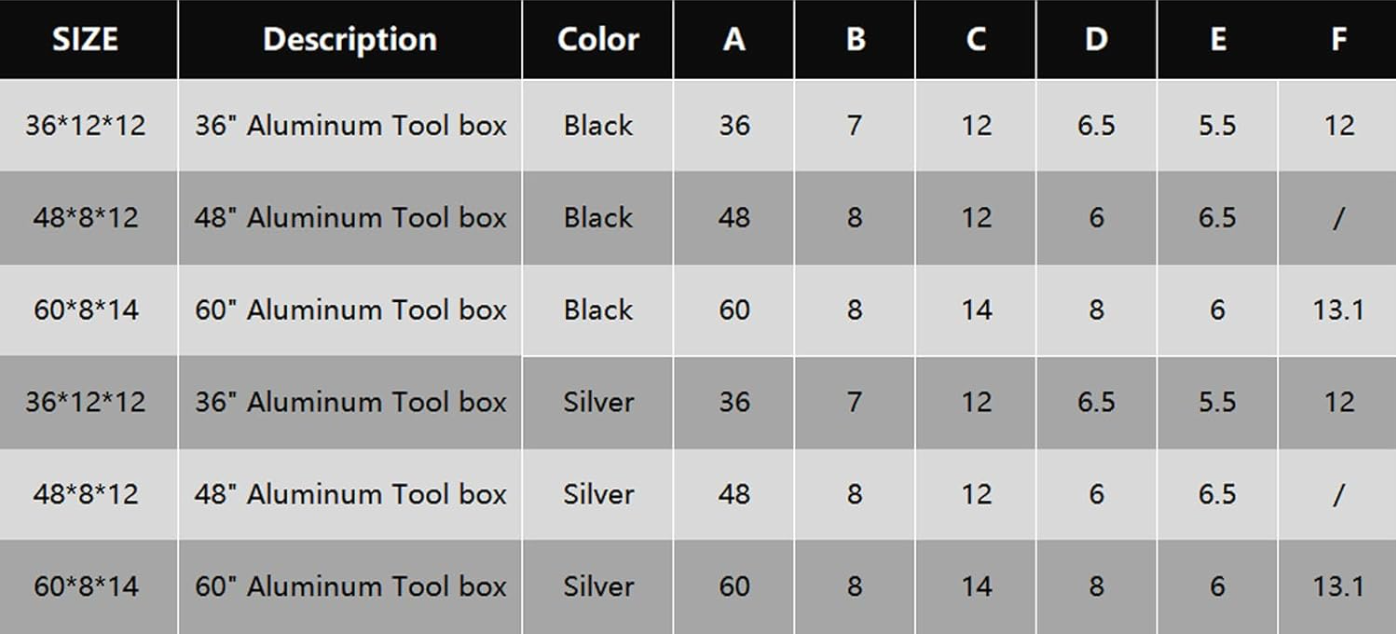
Task: Click the 14 C value in the Black 60" row
Action: 976,310
